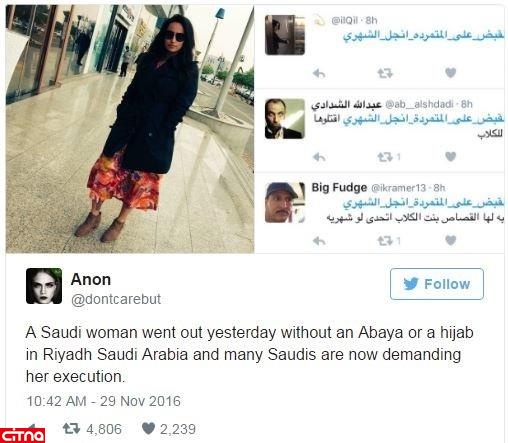Retweet the @ilQil tweet
The width and height of the screenshot is (508, 443).
[x=385, y=73]
